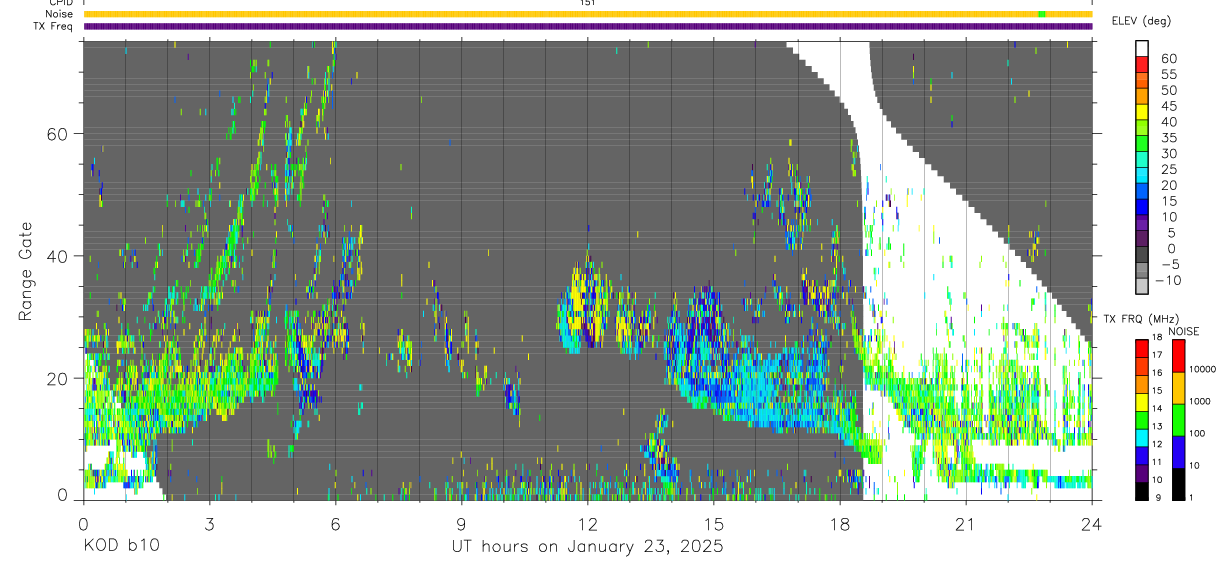Click the '12' hour tick on time axis
This screenshot has width=1228, height=567.
point(587,524)
